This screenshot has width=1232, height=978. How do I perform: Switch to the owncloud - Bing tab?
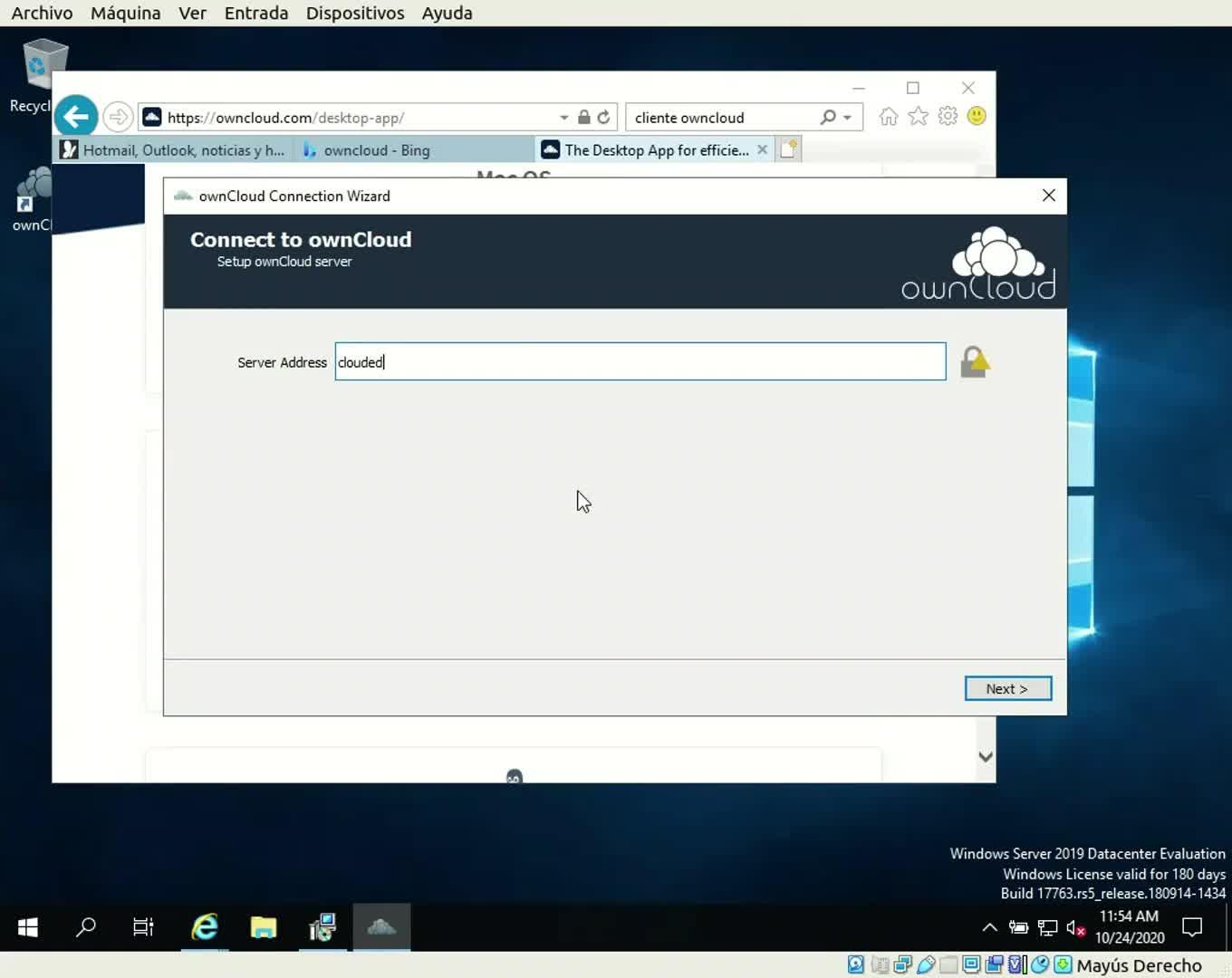point(376,150)
